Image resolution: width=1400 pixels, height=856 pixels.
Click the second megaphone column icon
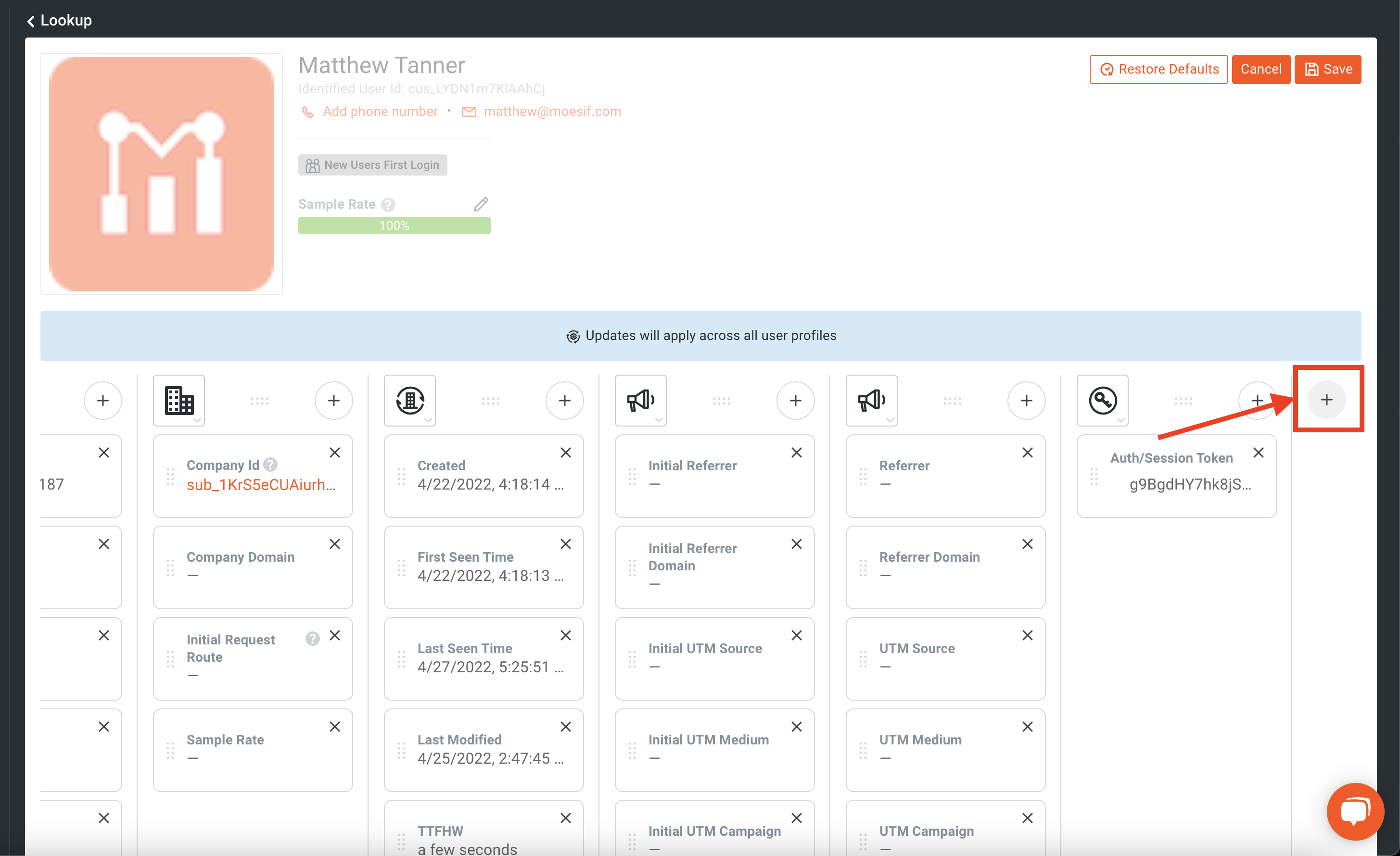click(x=871, y=401)
